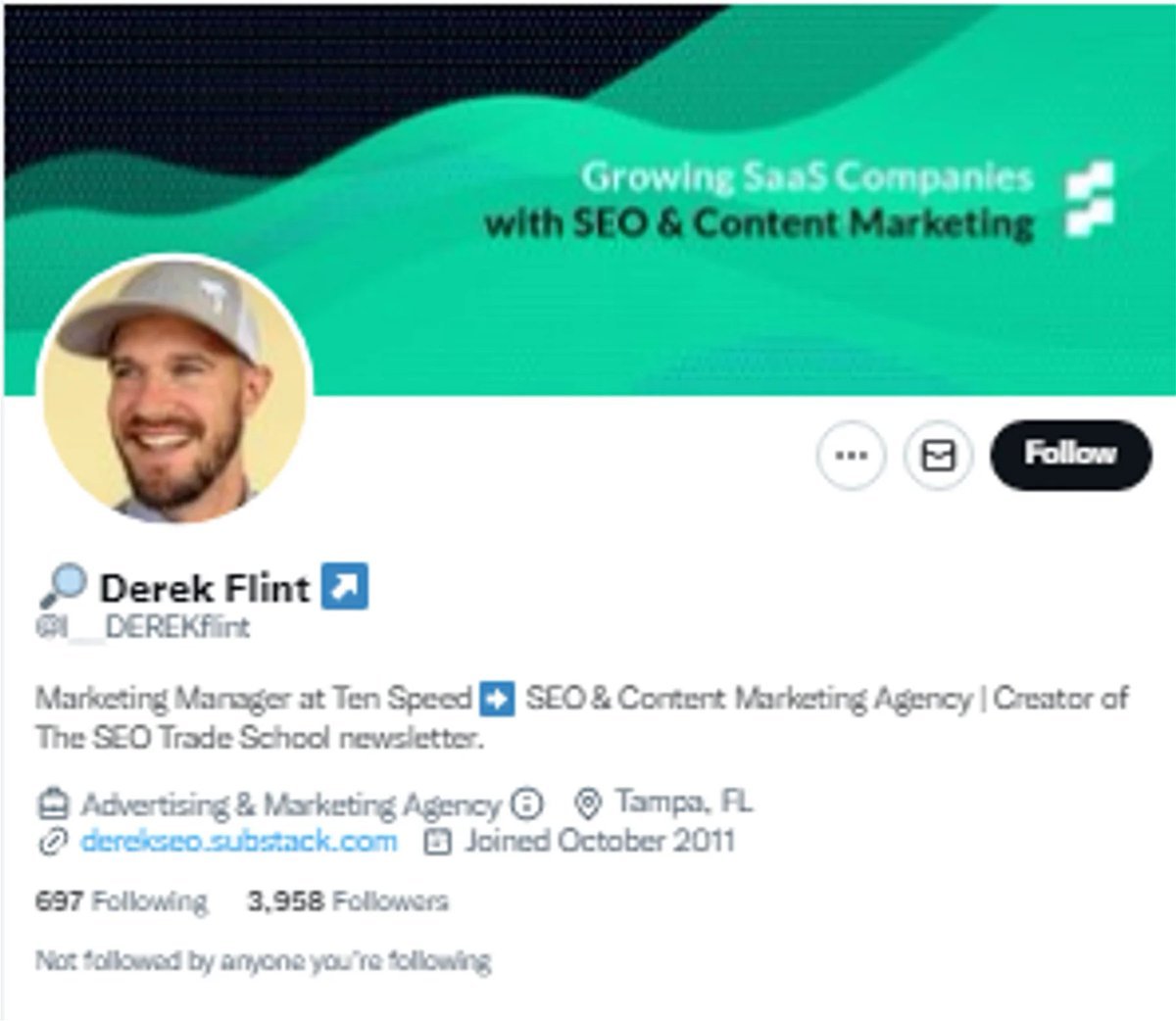Image resolution: width=1176 pixels, height=1021 pixels.
Task: Click the Derek Flint display name
Action: [x=205, y=588]
